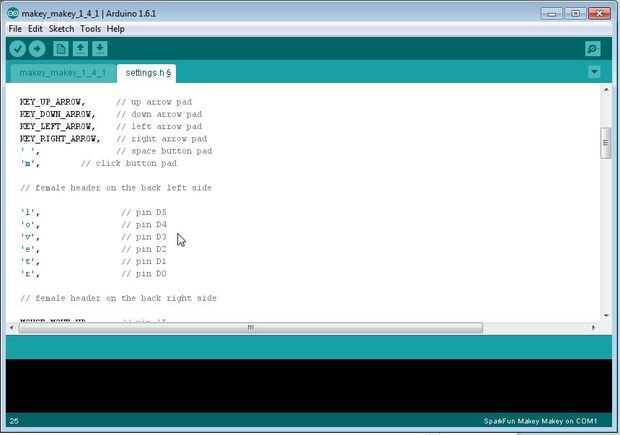Switch to the makey_makey_1_4_1 tab
Screen dimensions: 620x435
click(62, 73)
